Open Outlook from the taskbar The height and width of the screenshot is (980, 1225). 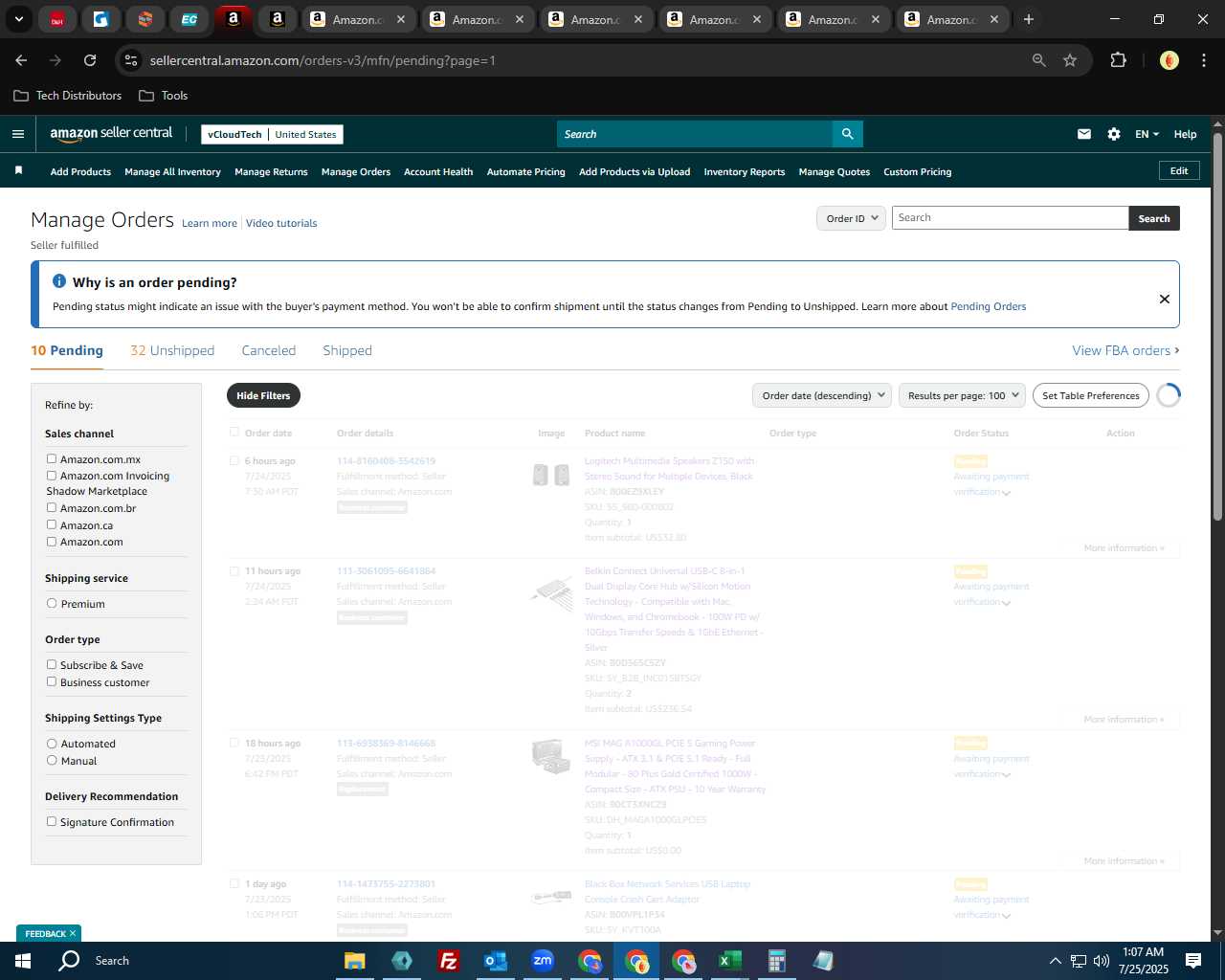pos(496,961)
